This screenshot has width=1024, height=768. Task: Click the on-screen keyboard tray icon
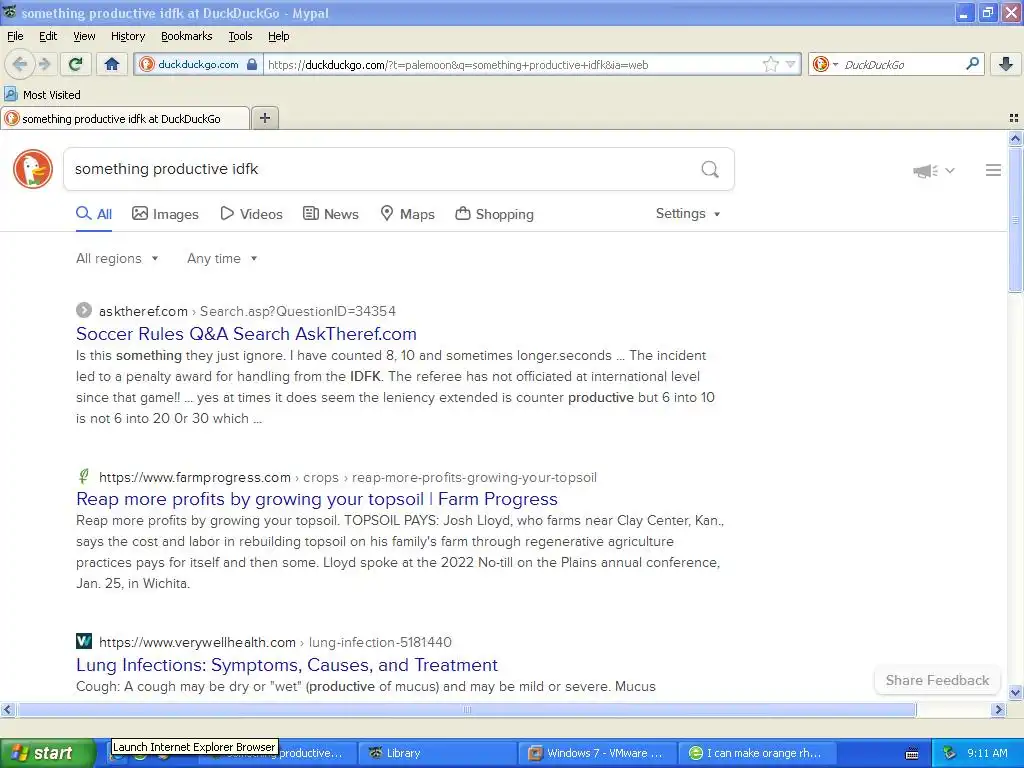click(x=912, y=754)
